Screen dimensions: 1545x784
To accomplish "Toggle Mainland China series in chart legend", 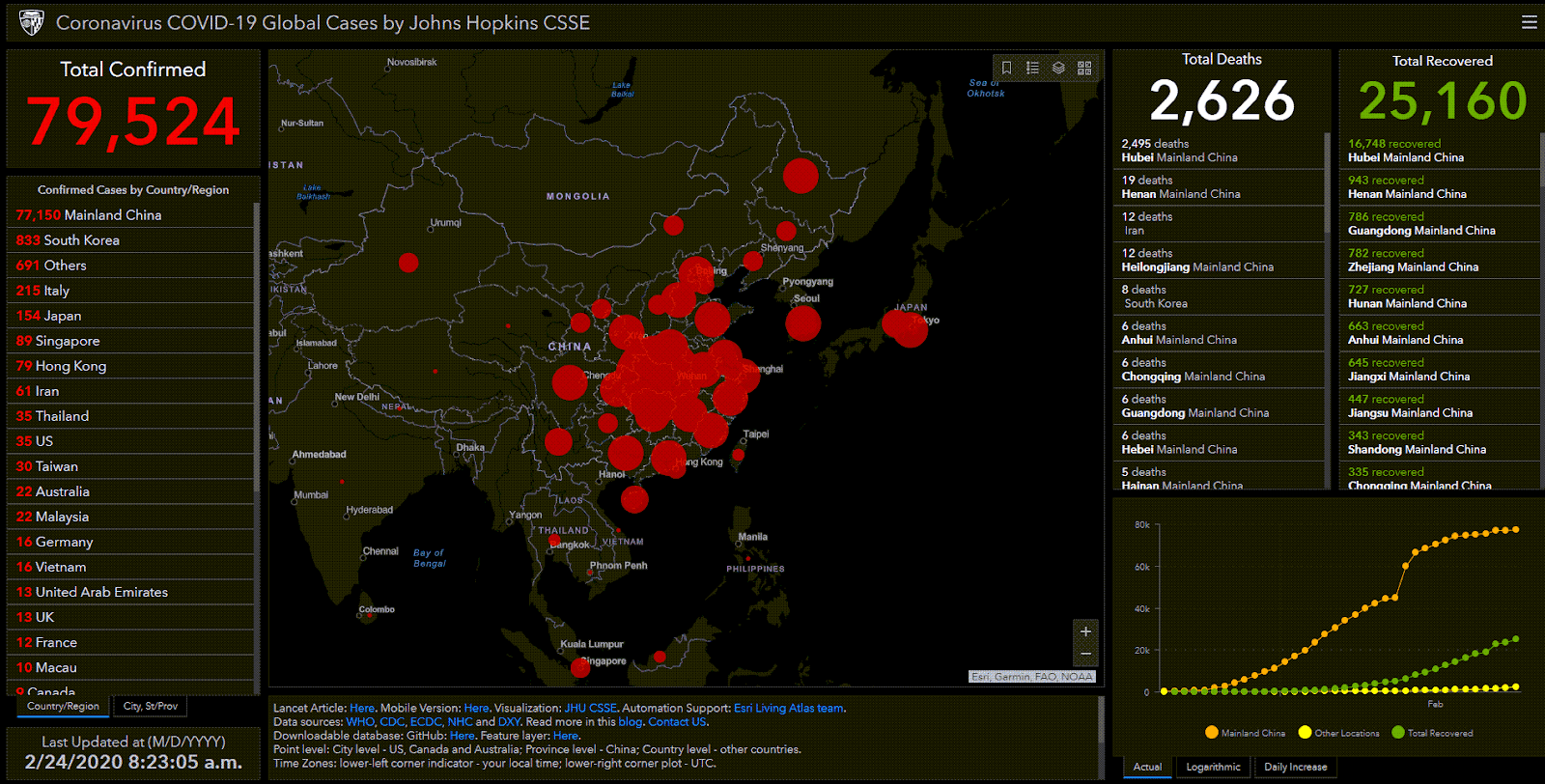I will 1245,733.
